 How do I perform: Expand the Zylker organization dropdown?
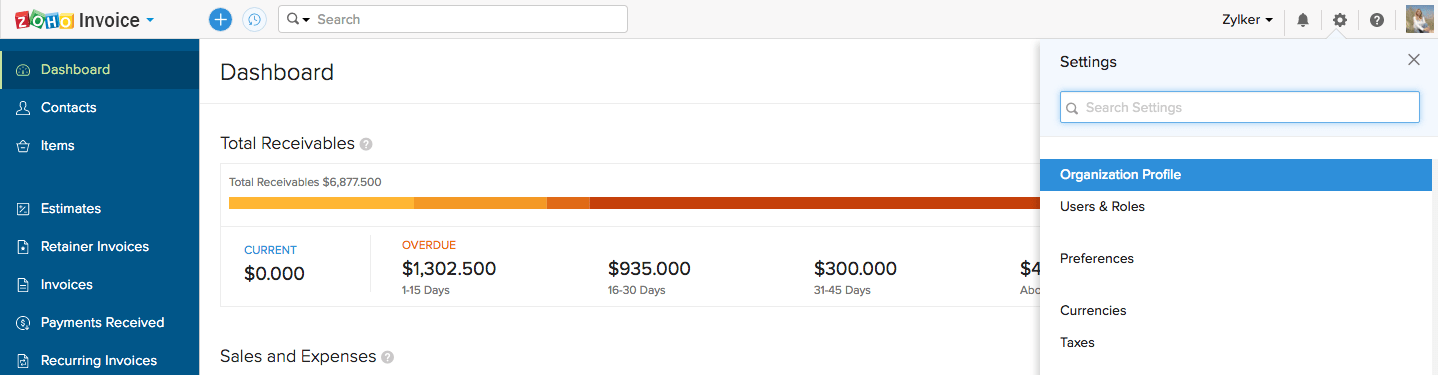coord(1247,20)
